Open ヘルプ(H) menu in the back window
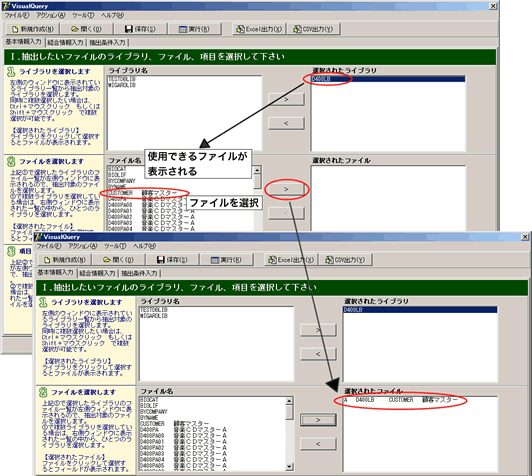532x476 pixels. [112, 15]
